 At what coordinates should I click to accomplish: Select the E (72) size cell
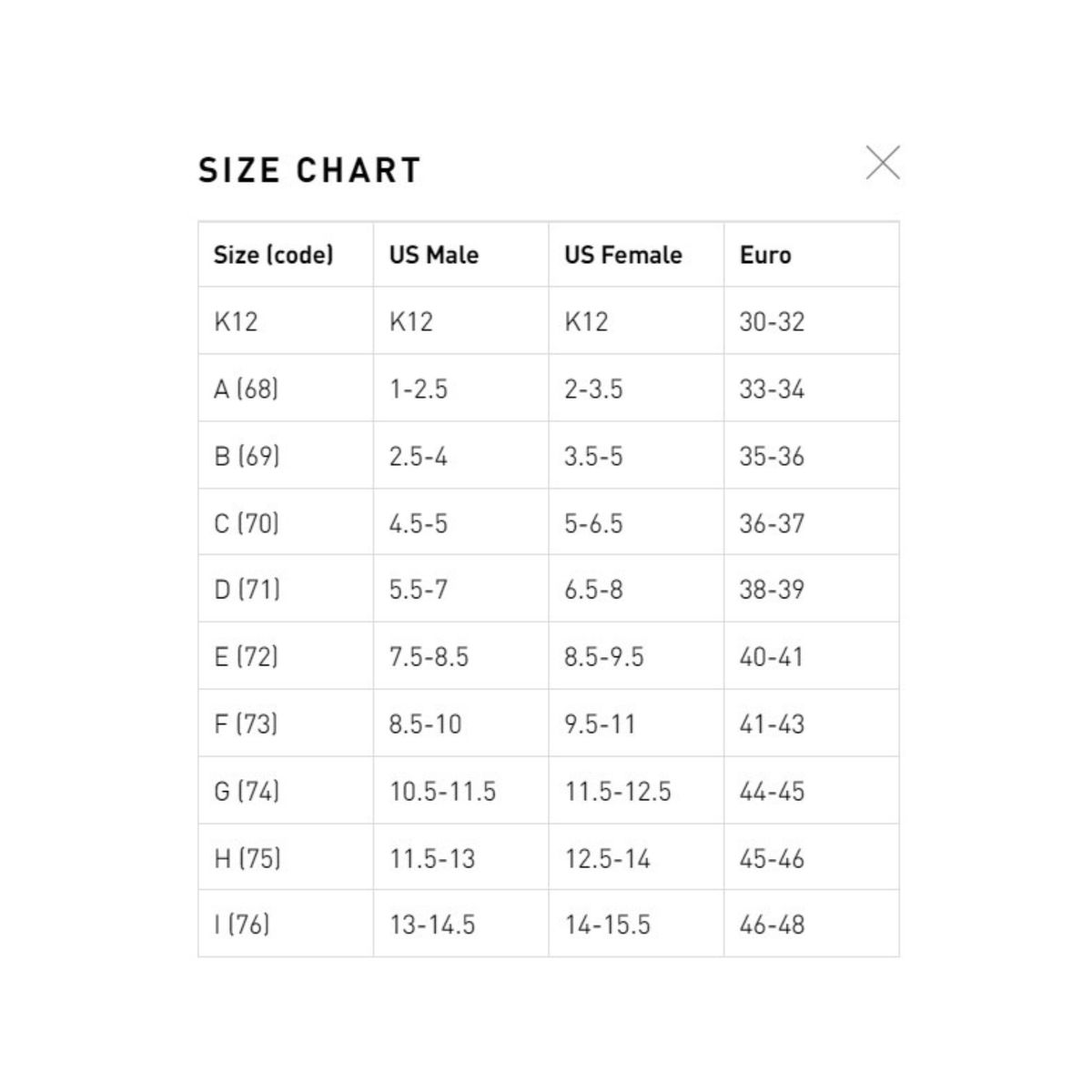tap(246, 657)
